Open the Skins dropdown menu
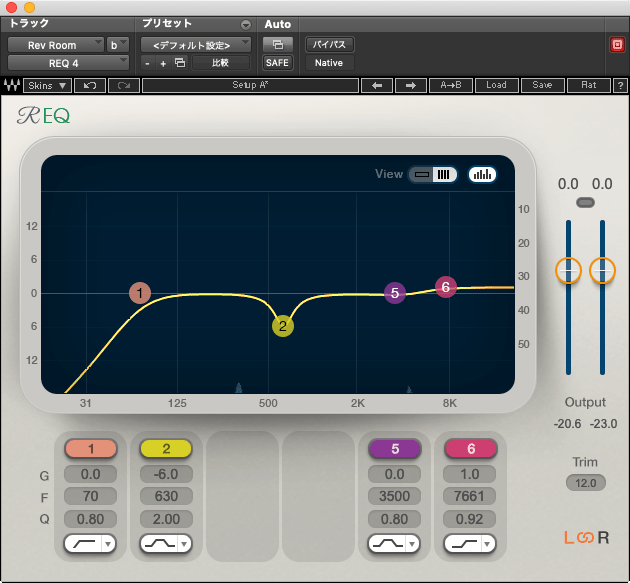 point(47,86)
